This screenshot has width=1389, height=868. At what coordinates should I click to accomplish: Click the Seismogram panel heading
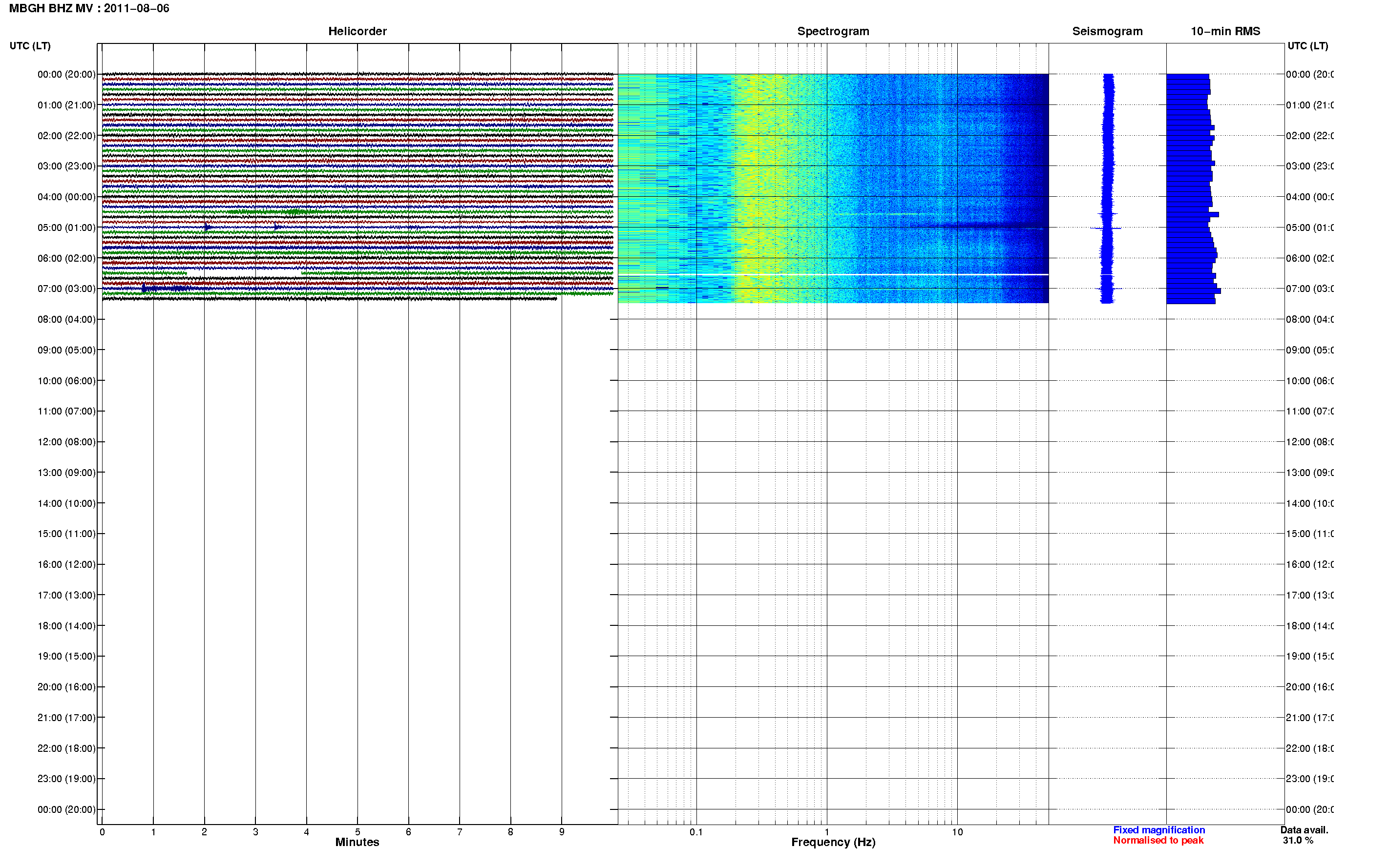[x=1107, y=32]
